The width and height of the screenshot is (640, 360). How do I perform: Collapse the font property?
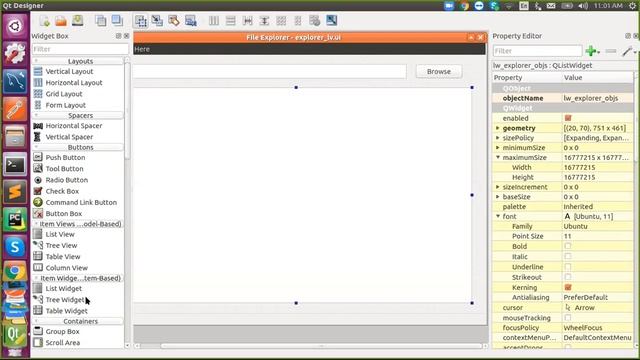click(x=498, y=216)
